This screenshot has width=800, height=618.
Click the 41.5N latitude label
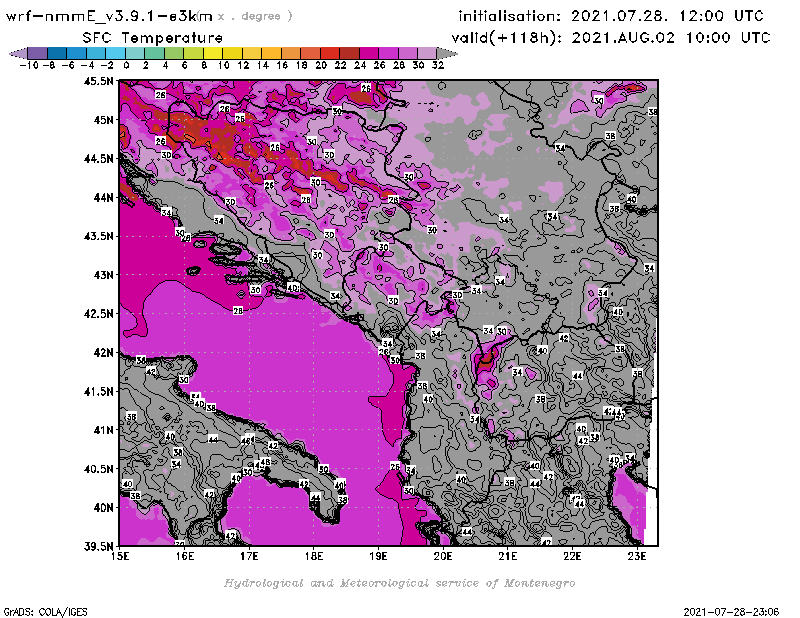(99, 391)
